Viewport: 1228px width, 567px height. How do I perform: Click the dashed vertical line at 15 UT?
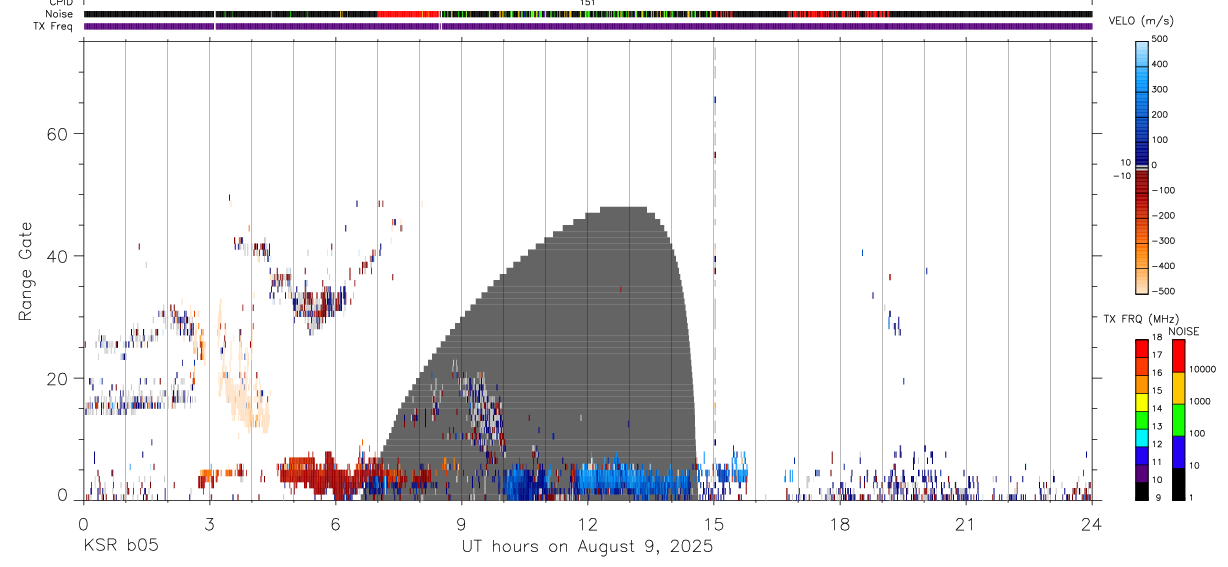(x=714, y=270)
